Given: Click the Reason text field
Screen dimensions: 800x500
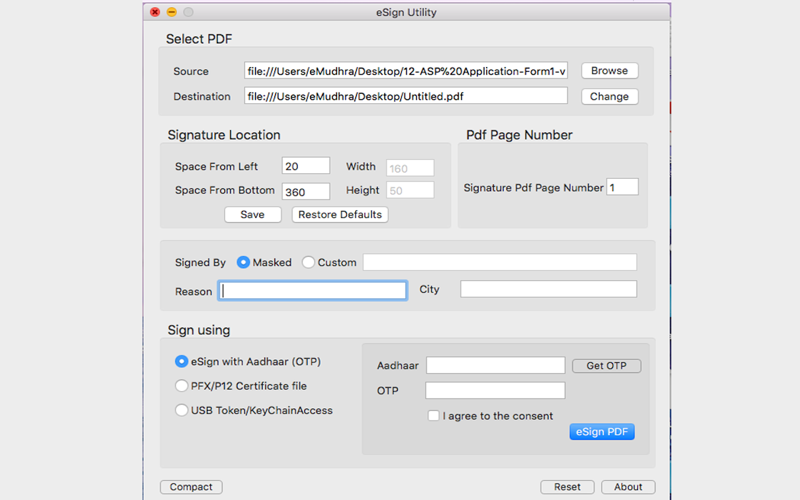Looking at the screenshot, I should 312,290.
